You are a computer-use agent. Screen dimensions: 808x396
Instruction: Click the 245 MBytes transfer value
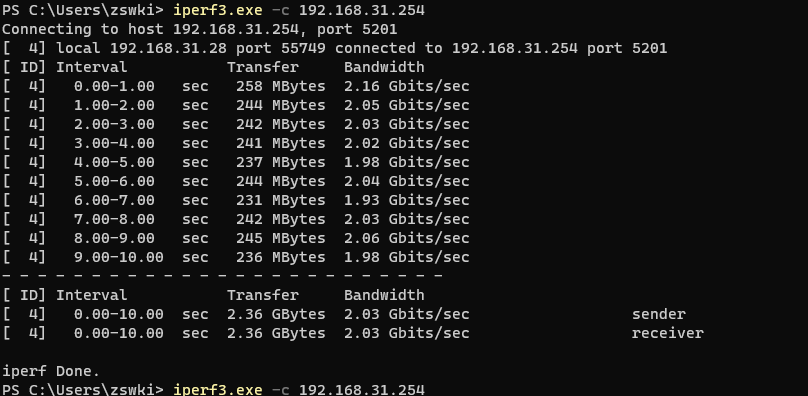click(x=281, y=238)
